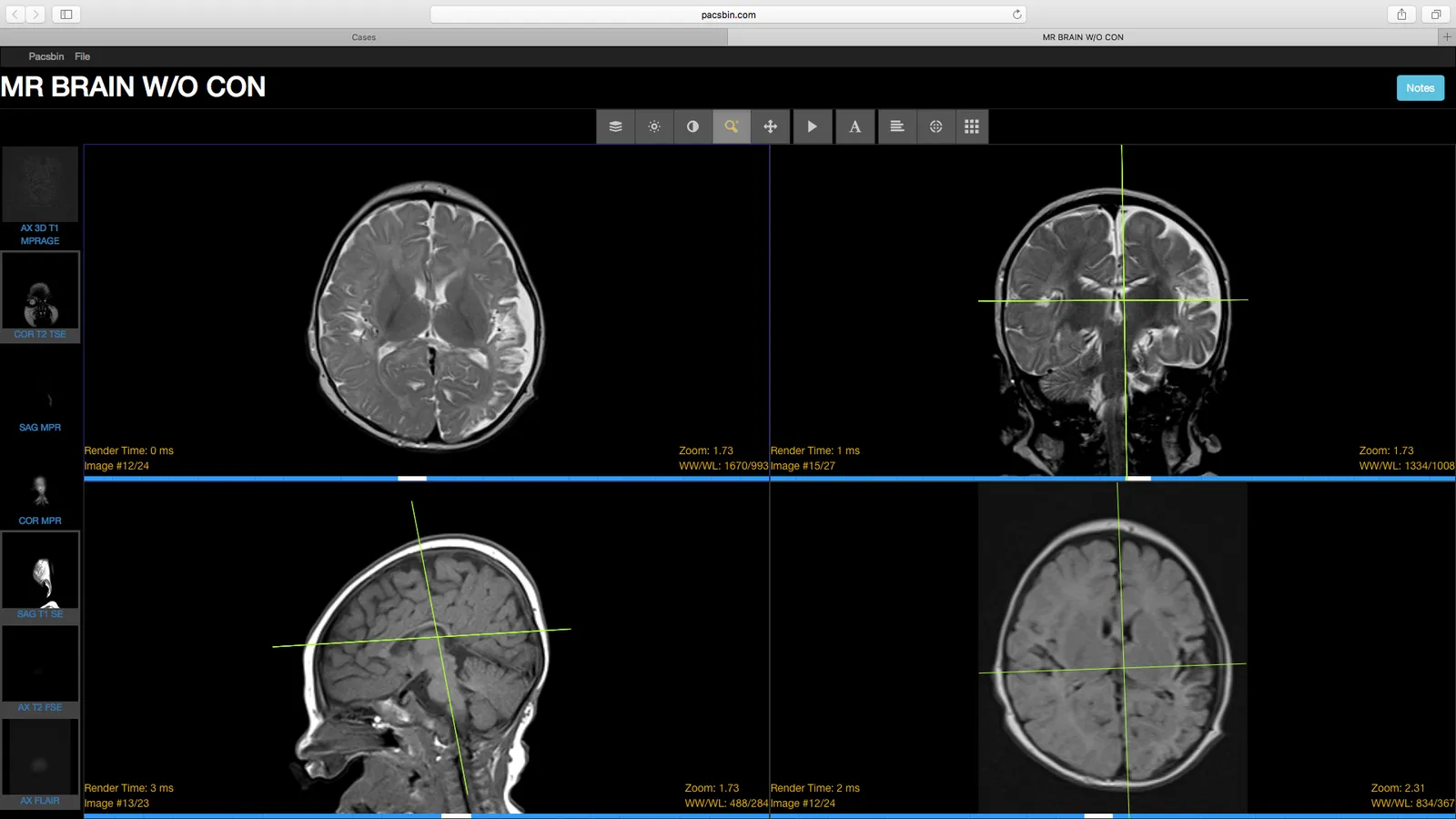Open the Pacsbin menu
Viewport: 1456px width, 819px height.
click(x=46, y=56)
